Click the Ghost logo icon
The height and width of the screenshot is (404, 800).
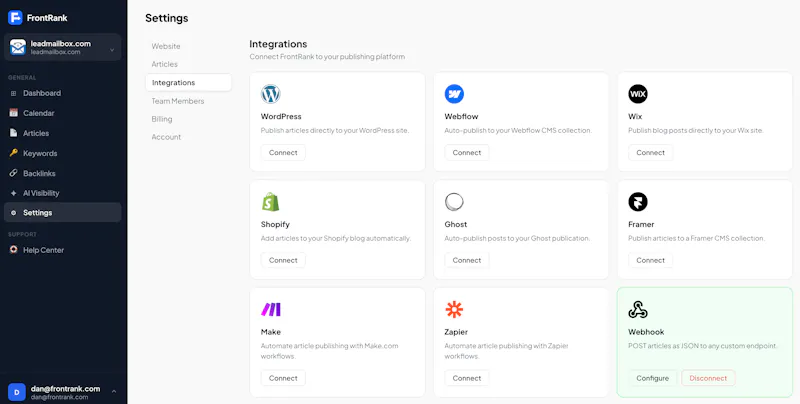pyautogui.click(x=454, y=202)
